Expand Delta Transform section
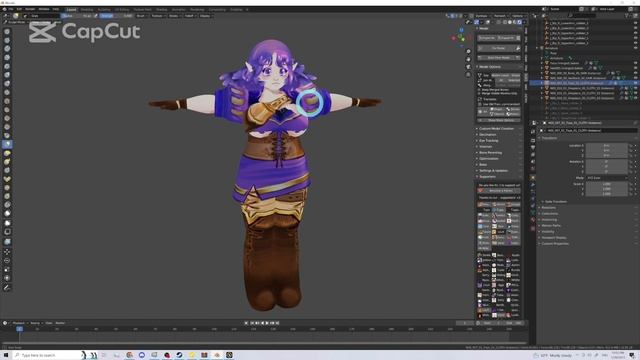 [x=556, y=202]
